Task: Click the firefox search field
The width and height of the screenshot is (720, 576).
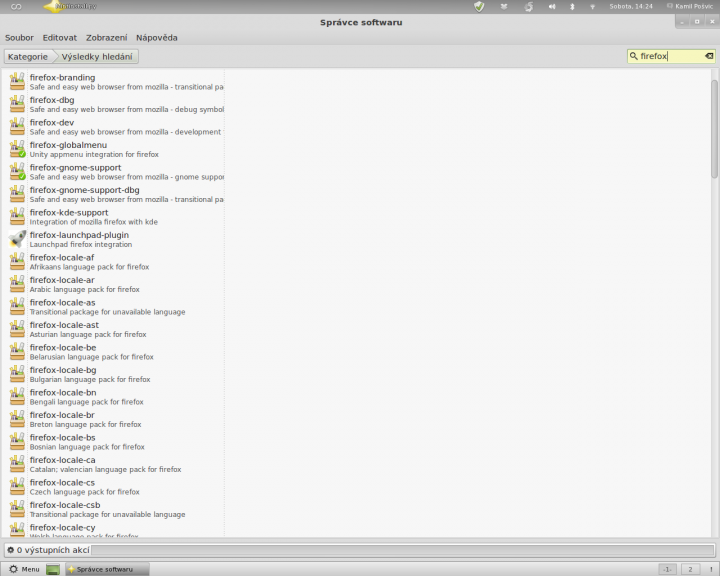Action: pos(671,56)
